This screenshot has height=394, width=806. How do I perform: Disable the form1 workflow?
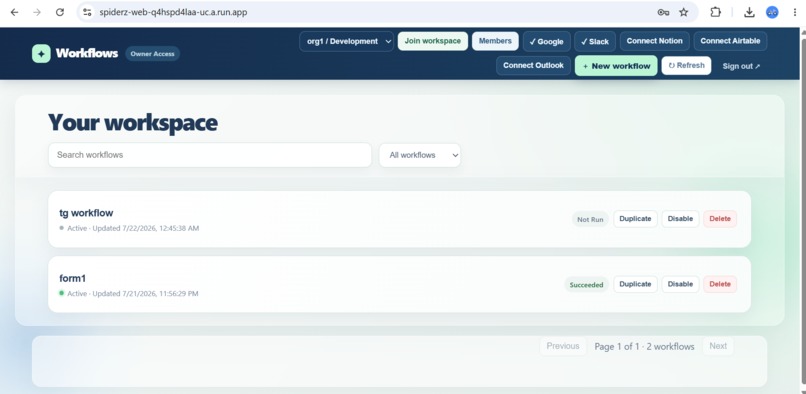coord(680,284)
